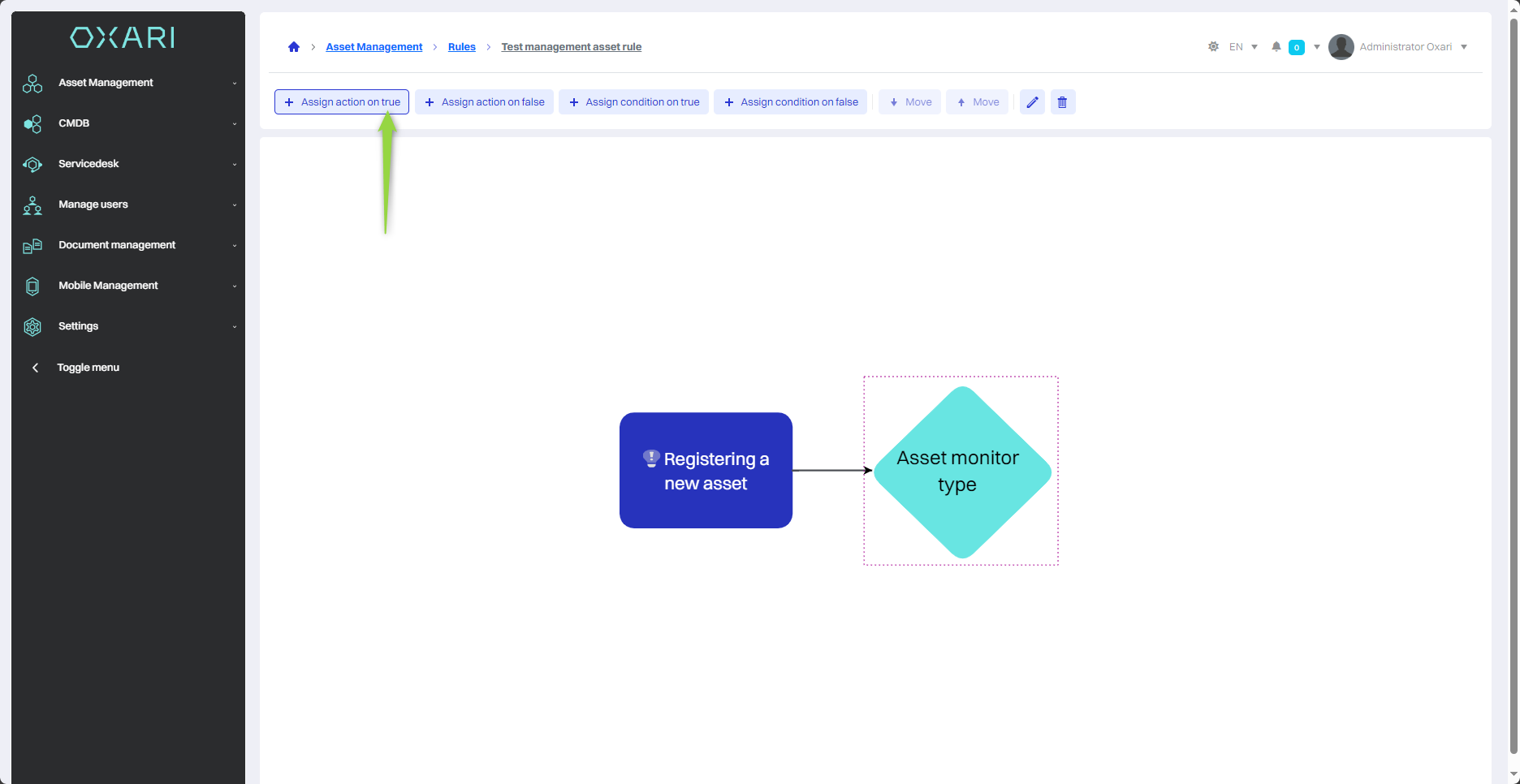This screenshot has height=784, width=1520.
Task: Expand the Administrator Oxari user menu arrow
Action: click(x=1464, y=47)
